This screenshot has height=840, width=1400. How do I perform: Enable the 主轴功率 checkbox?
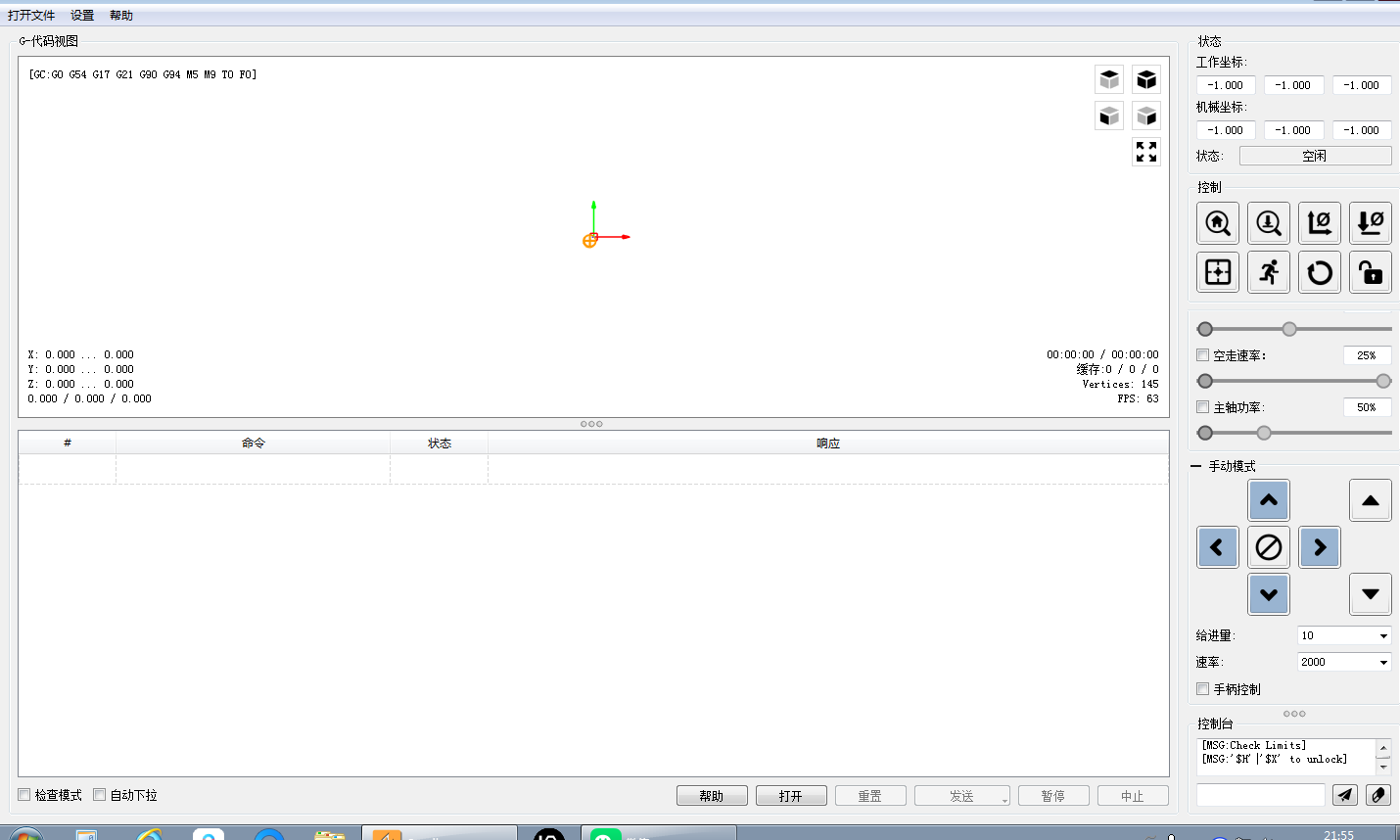click(1203, 407)
